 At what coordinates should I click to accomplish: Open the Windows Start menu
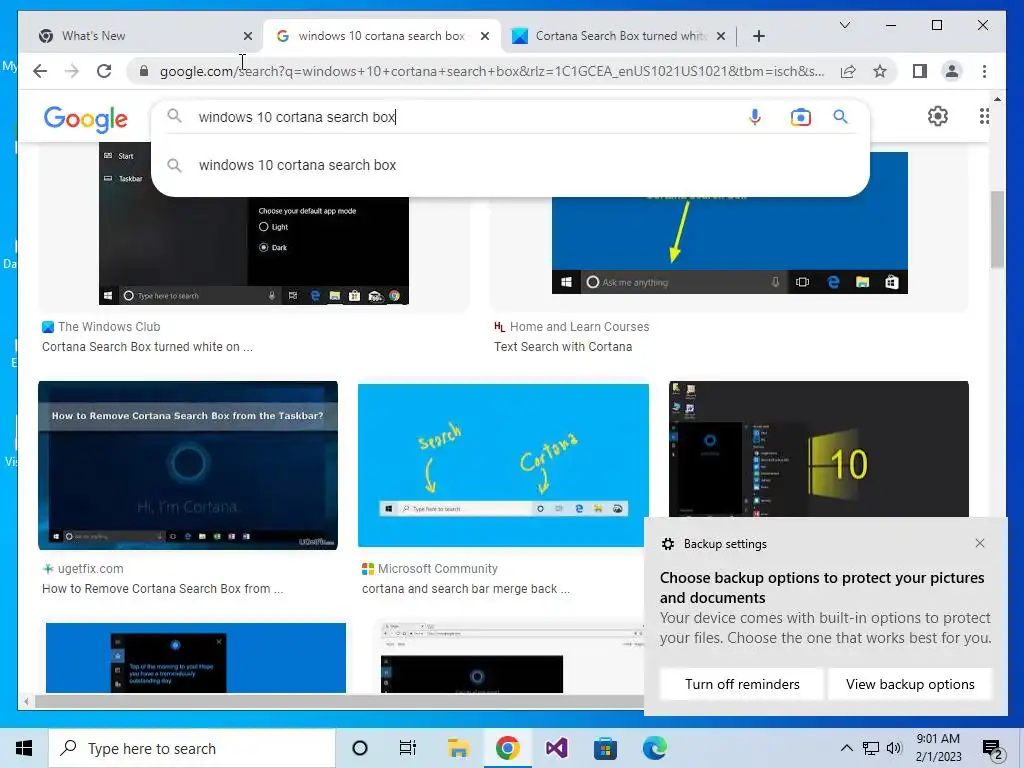pos(24,748)
